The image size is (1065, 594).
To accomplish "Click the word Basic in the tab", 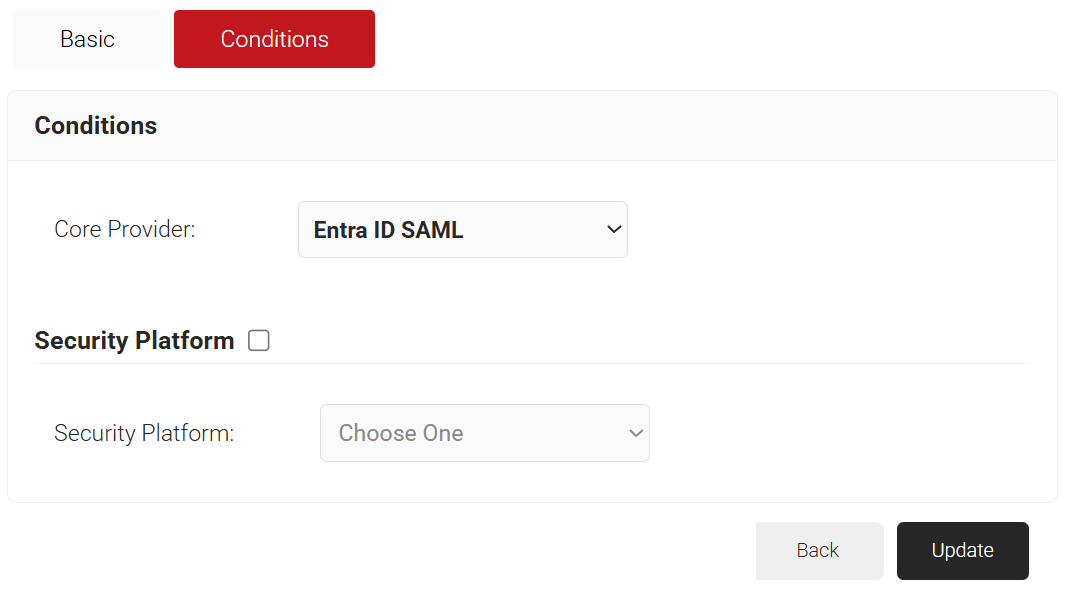I will 87,39.
